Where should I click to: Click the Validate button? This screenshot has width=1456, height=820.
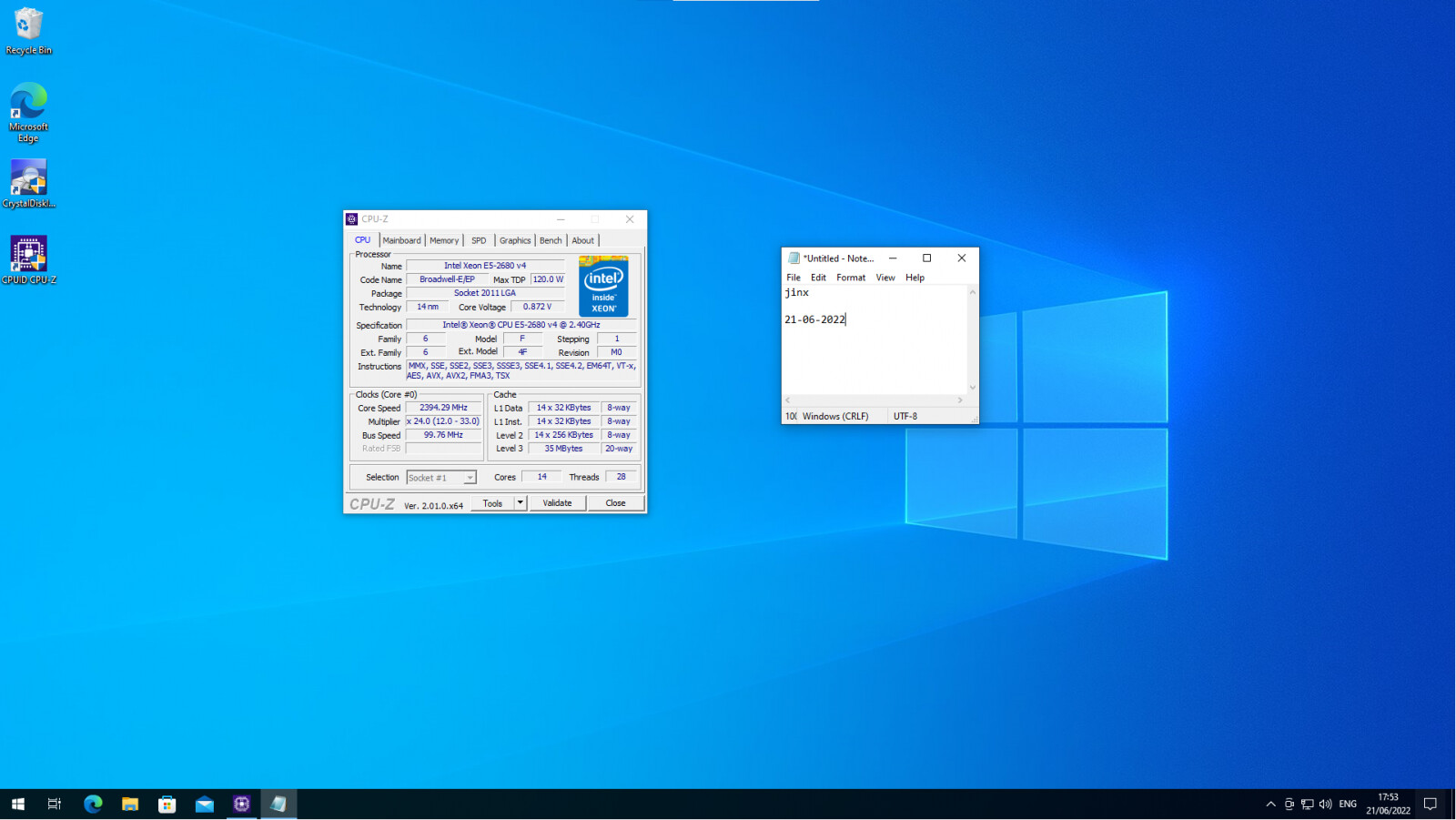(557, 503)
